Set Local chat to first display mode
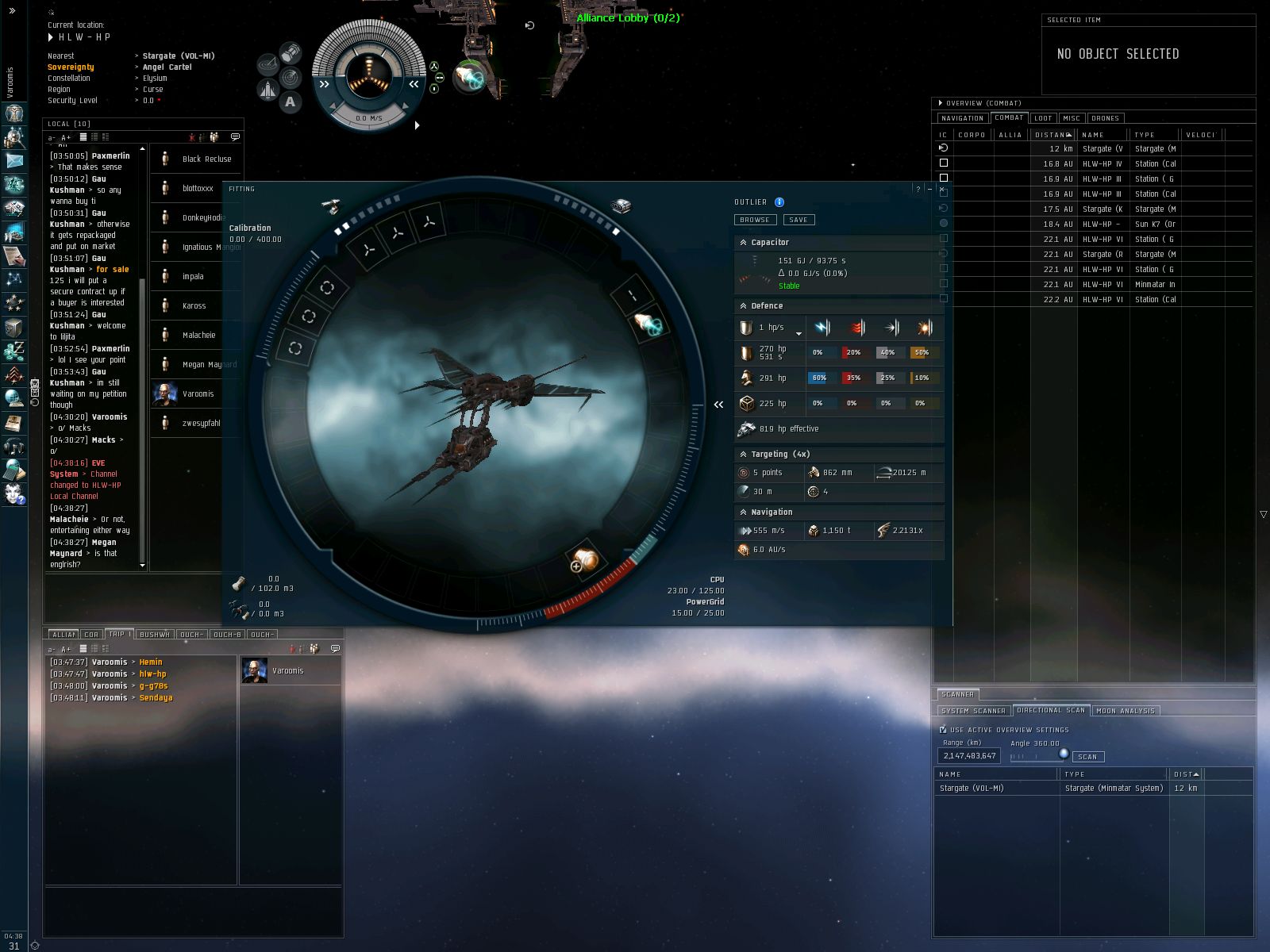The width and height of the screenshot is (1270, 952). click(x=83, y=137)
